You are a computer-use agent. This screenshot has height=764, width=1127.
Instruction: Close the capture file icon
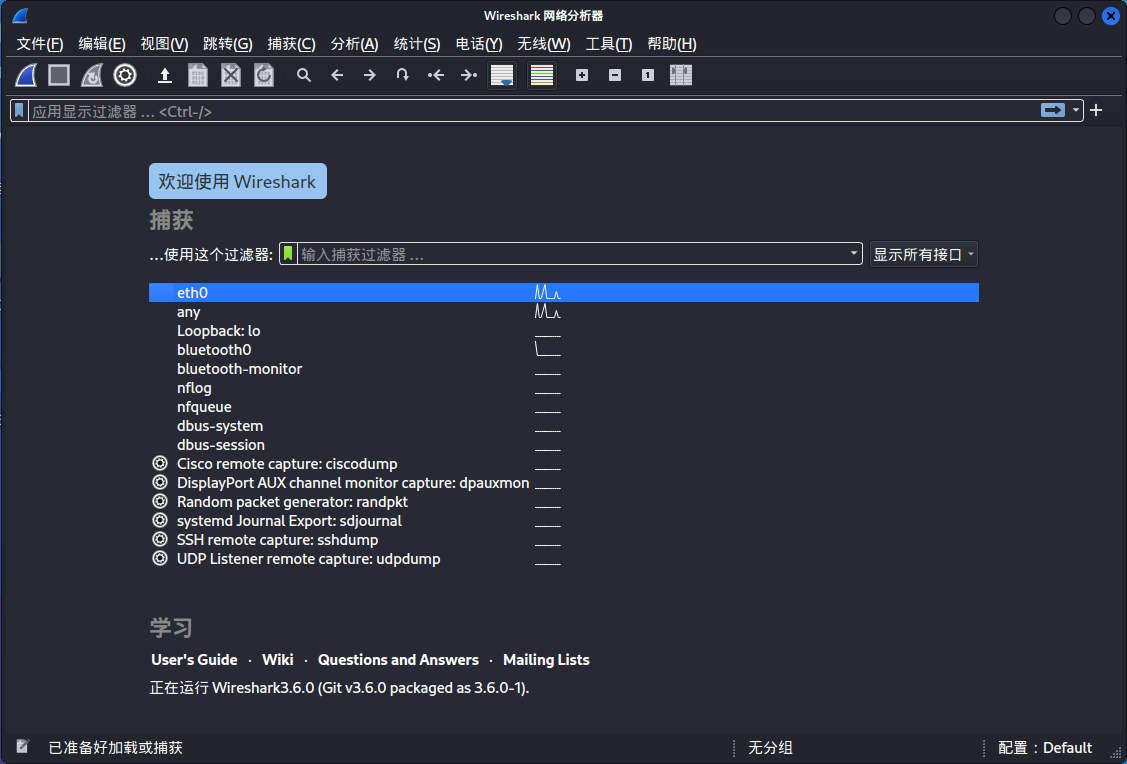(x=231, y=75)
